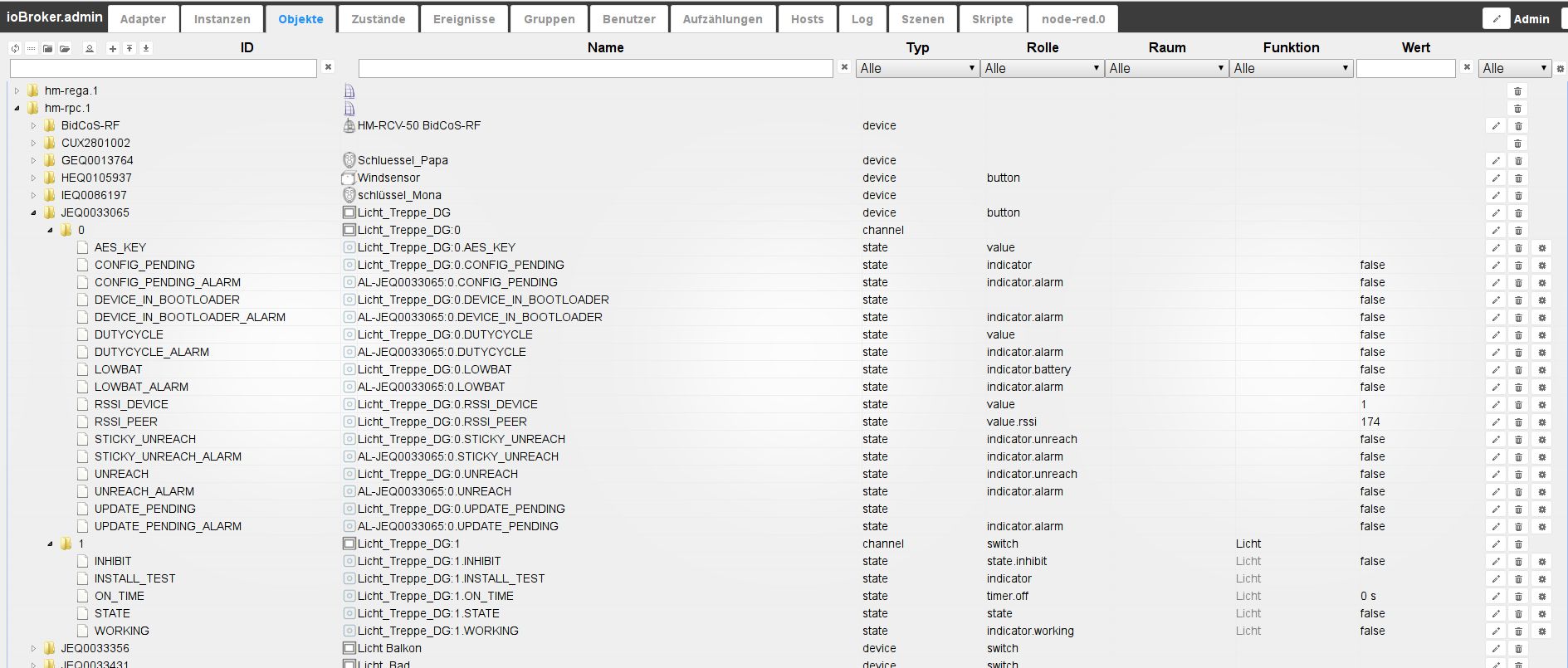Collapse all nodes with the closed-folder icon
The image size is (1568, 668).
click(x=48, y=48)
